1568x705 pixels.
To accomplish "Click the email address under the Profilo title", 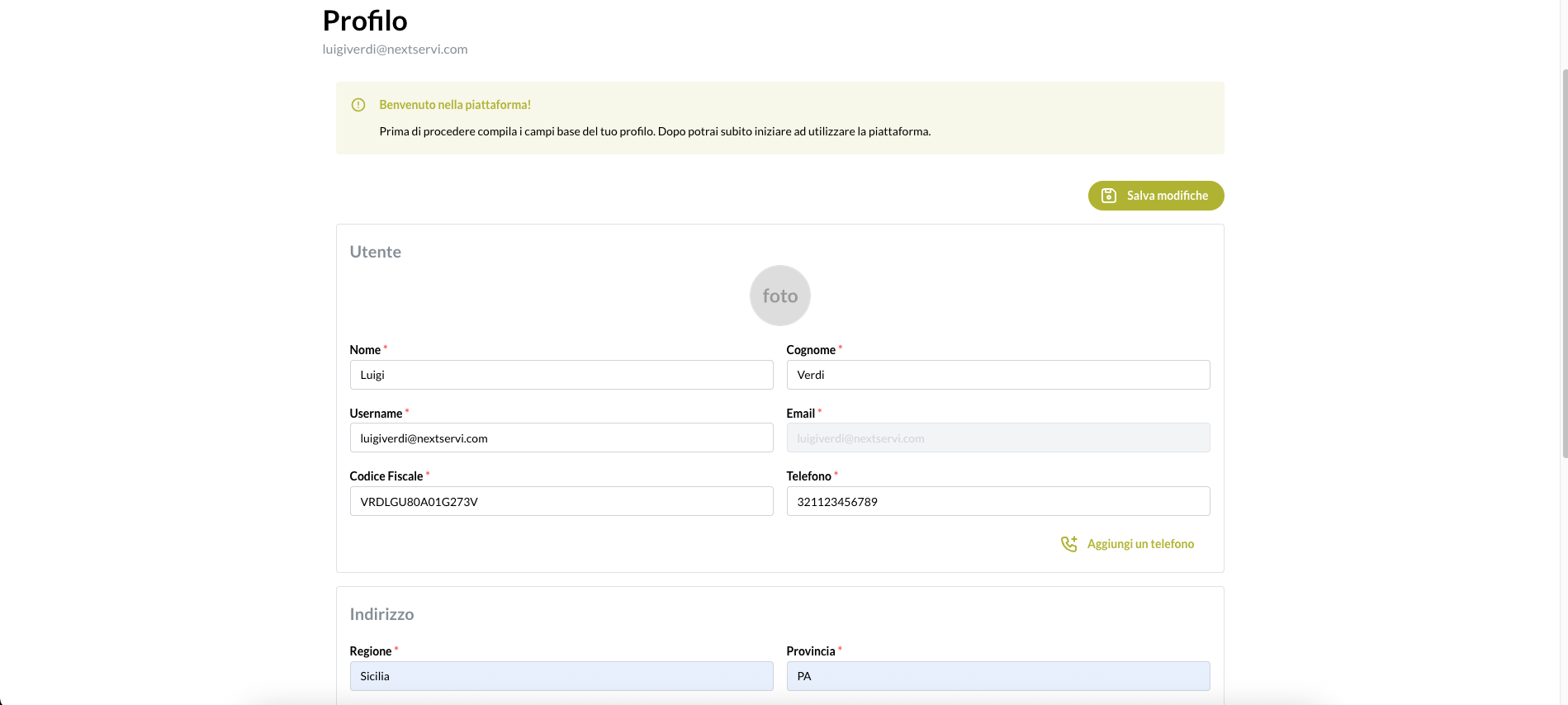I will tap(395, 50).
